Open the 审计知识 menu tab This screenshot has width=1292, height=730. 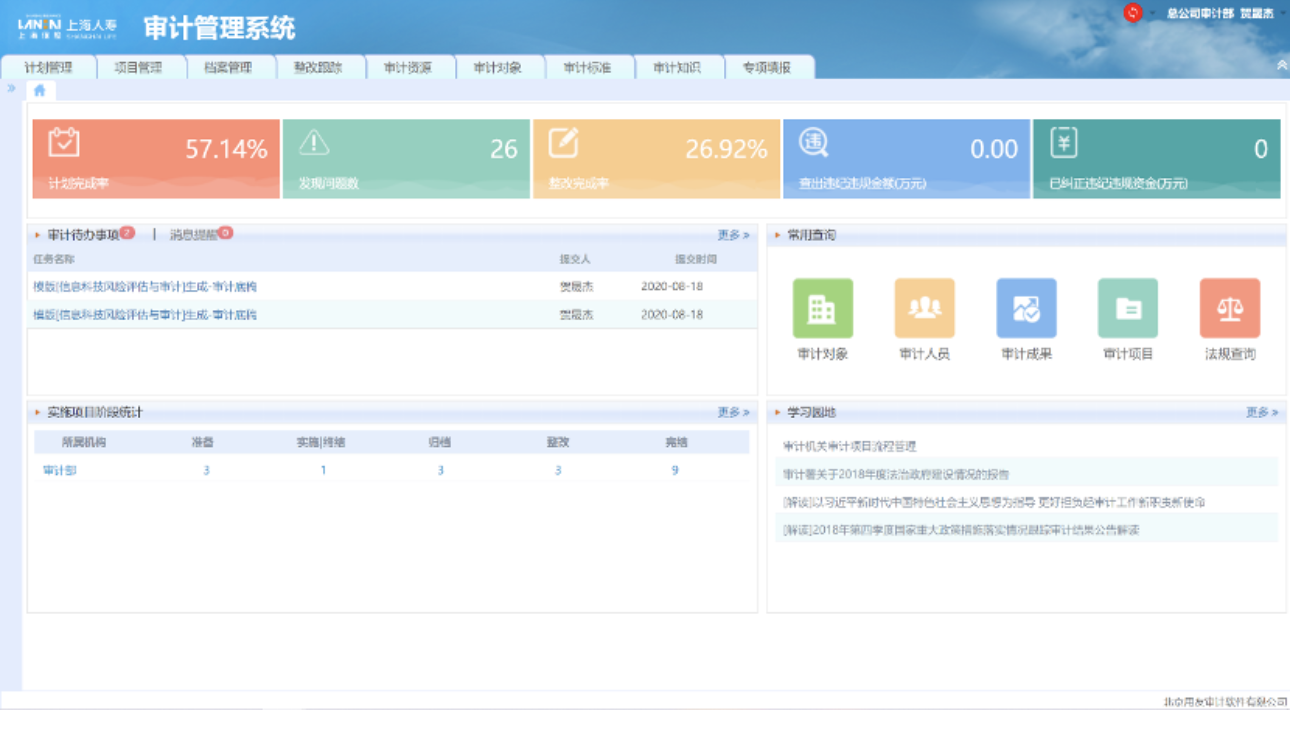(676, 68)
